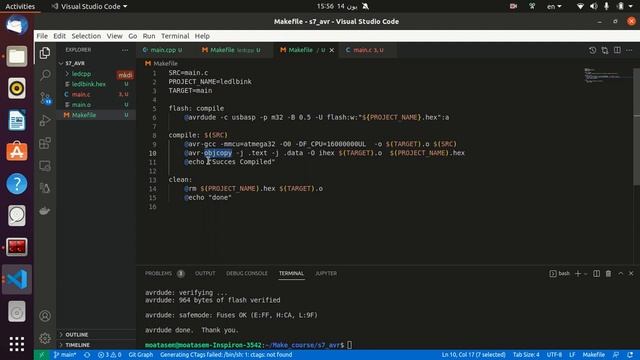Open notifications bell in status bar
This screenshot has width=640, height=360.
pos(630,355)
